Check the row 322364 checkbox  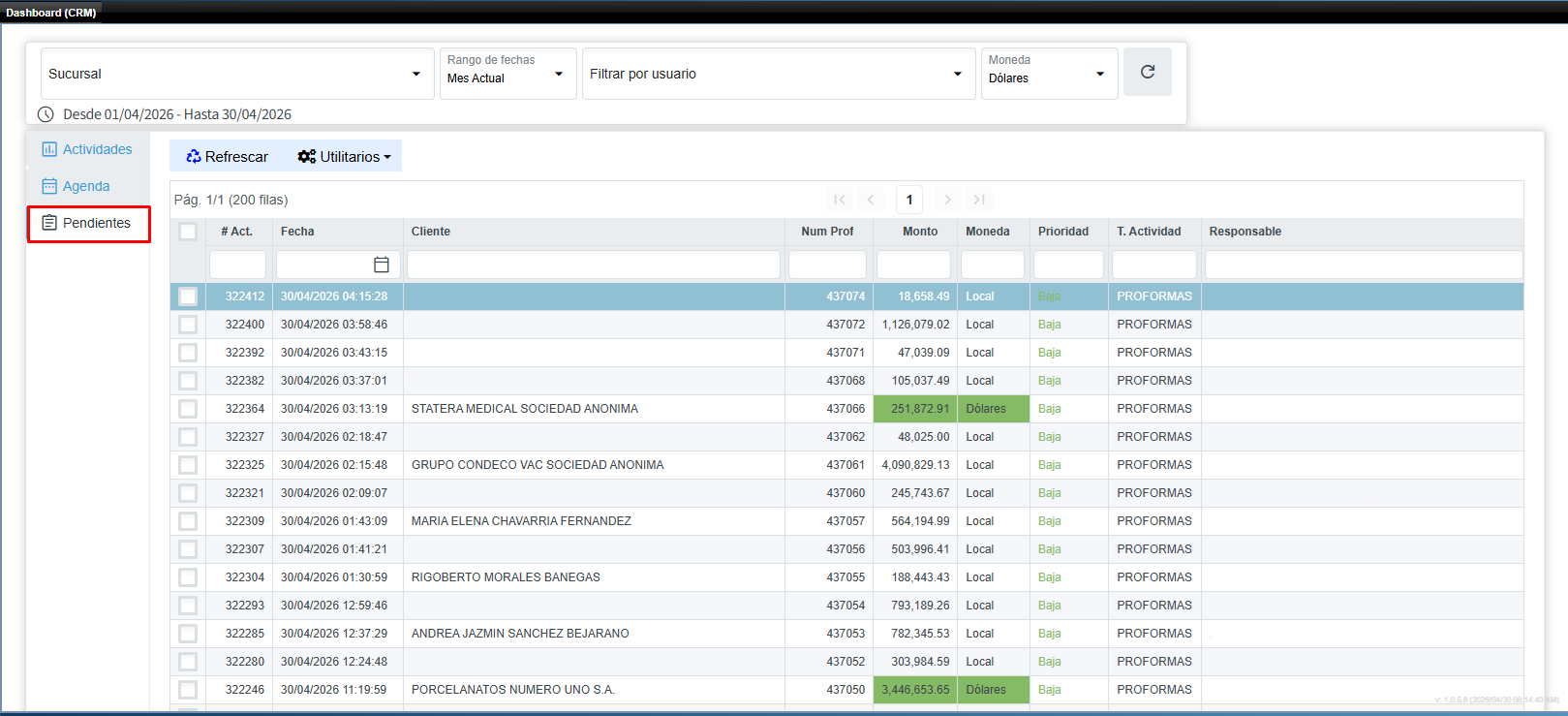click(188, 409)
